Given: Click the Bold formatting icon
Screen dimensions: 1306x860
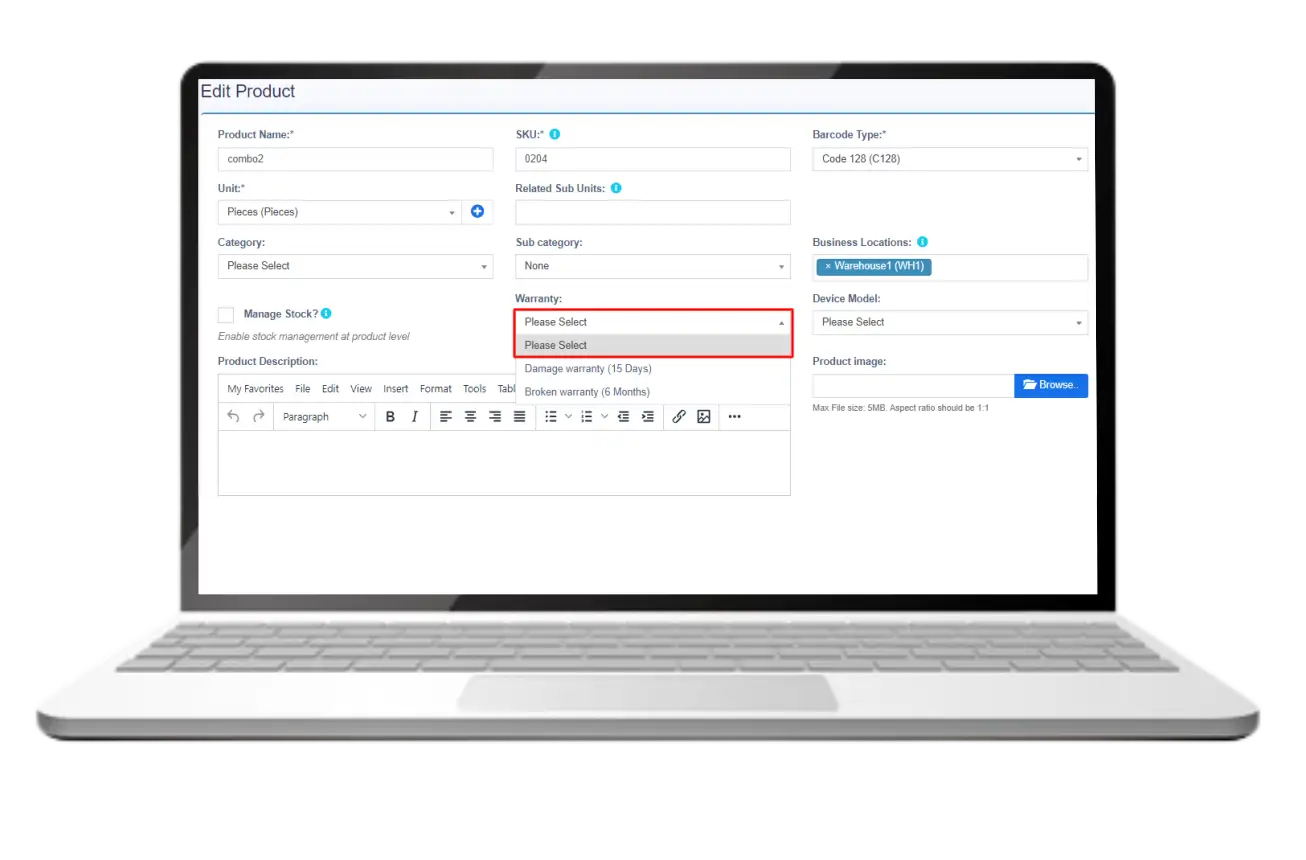Looking at the screenshot, I should click(390, 417).
